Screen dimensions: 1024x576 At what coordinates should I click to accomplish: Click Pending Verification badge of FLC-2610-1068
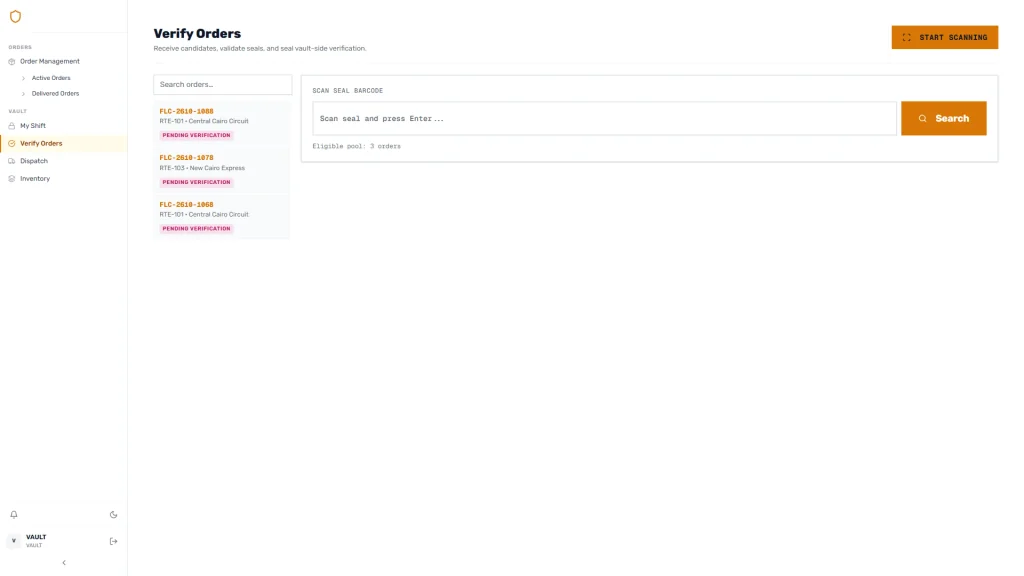click(197, 229)
